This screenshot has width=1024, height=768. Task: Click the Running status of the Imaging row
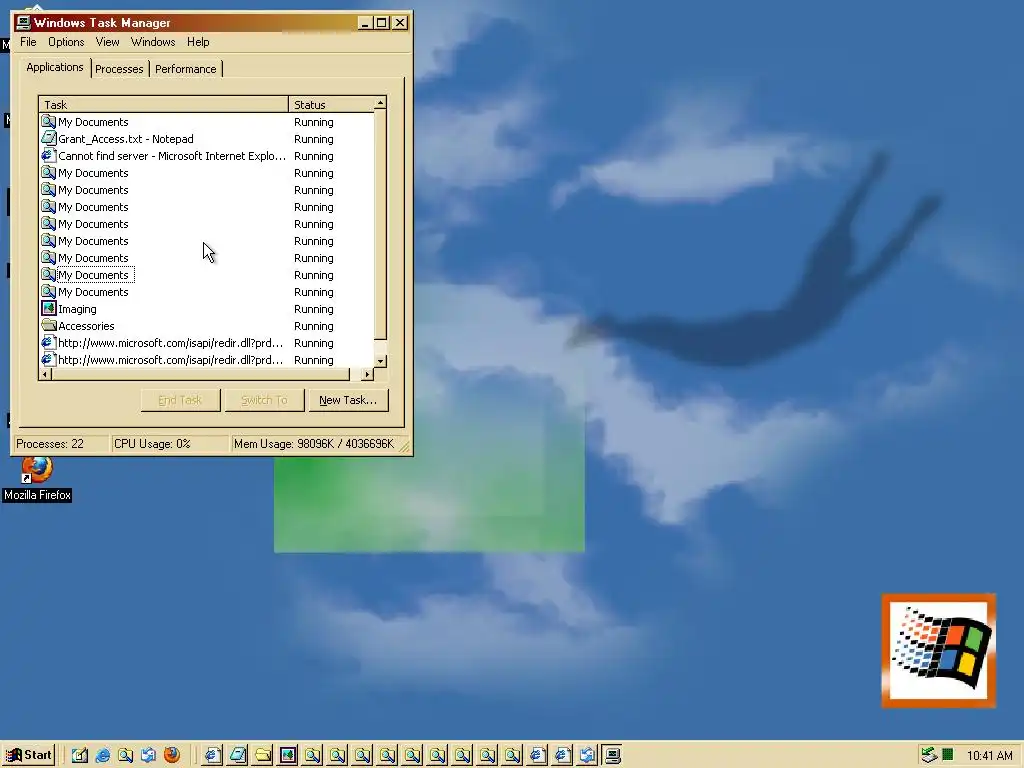pos(313,309)
